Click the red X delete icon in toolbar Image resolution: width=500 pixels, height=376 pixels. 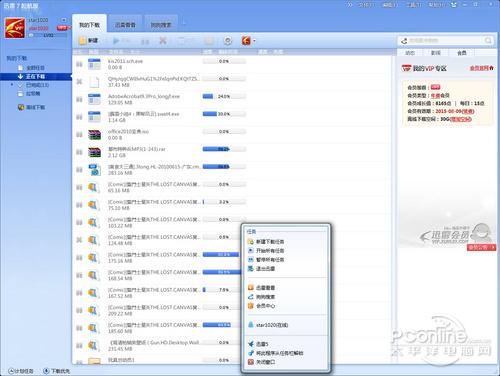point(163,41)
